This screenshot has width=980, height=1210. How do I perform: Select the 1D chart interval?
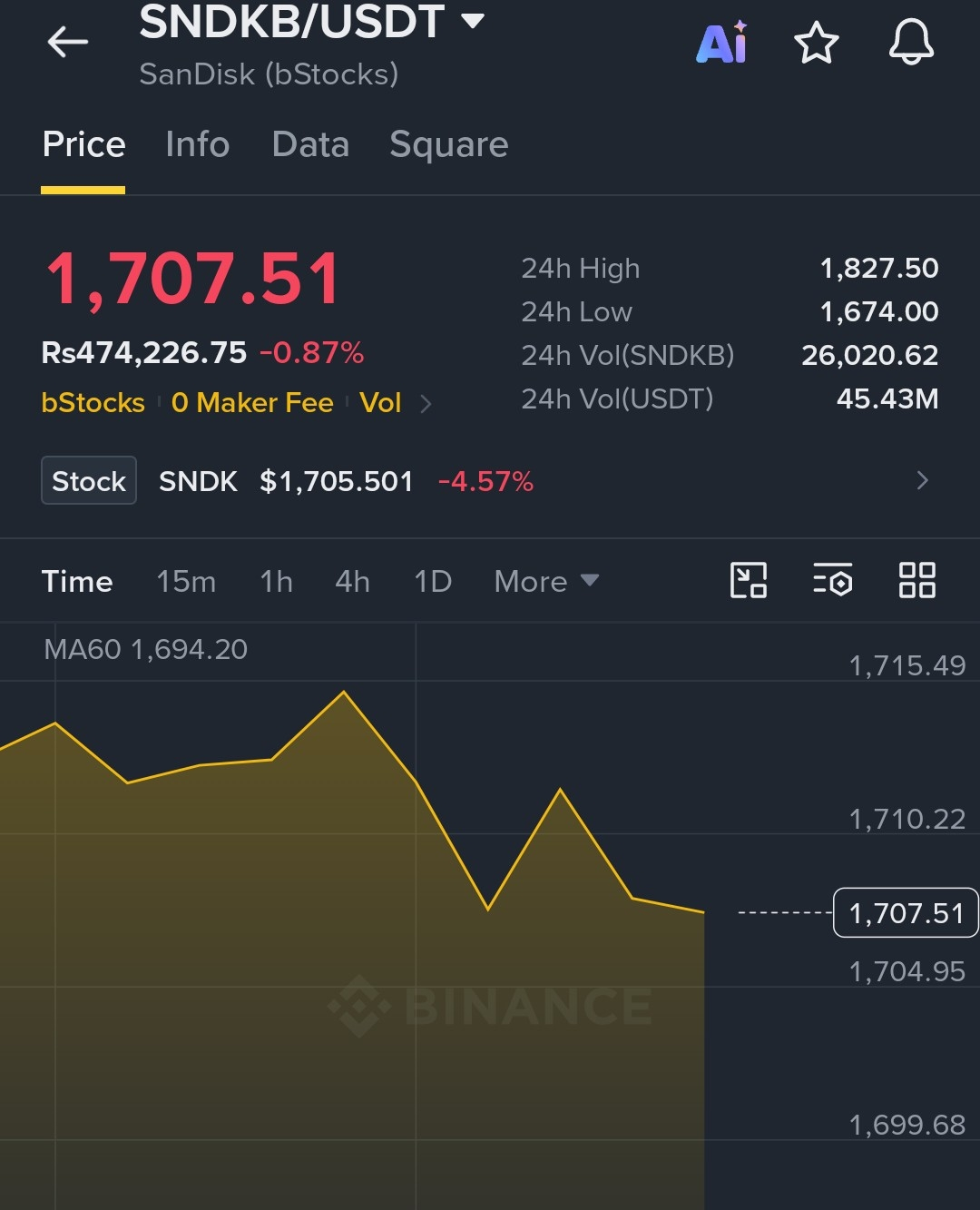click(x=433, y=581)
